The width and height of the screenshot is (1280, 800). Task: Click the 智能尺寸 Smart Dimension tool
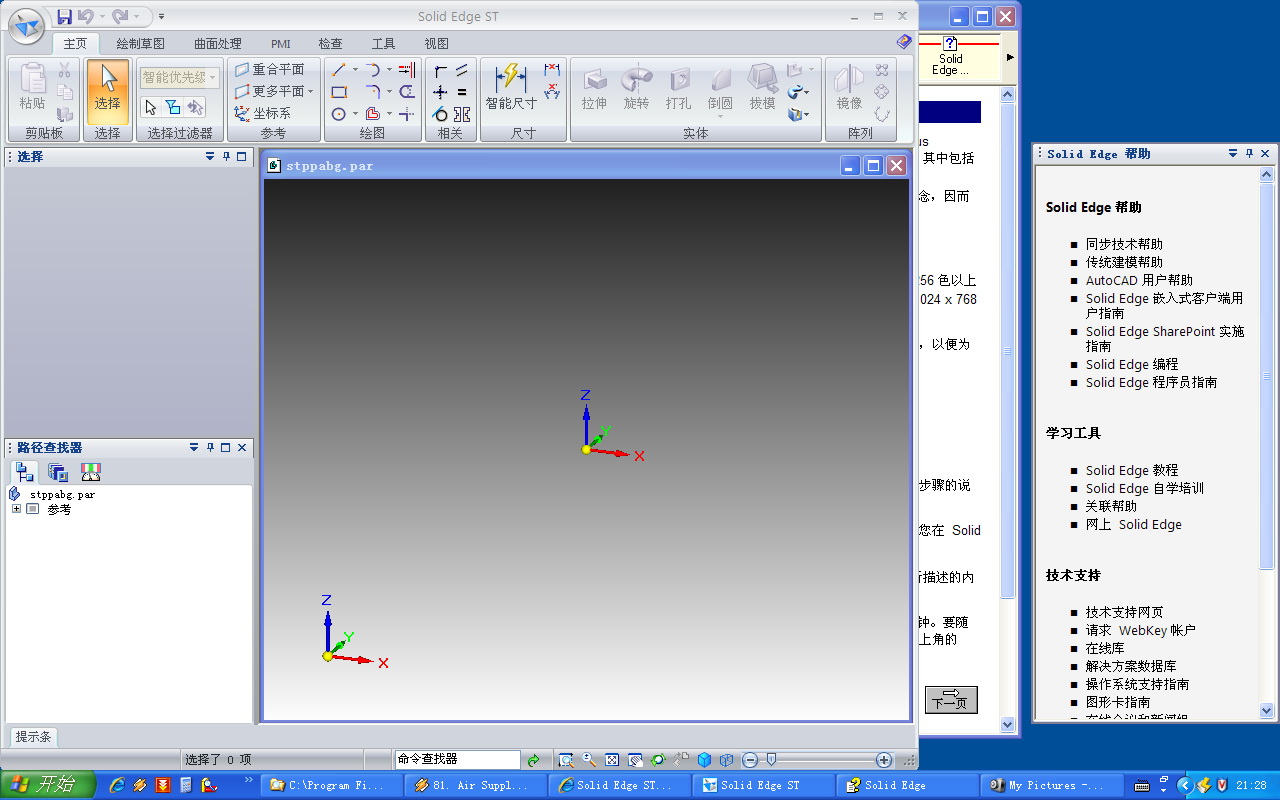coord(511,87)
